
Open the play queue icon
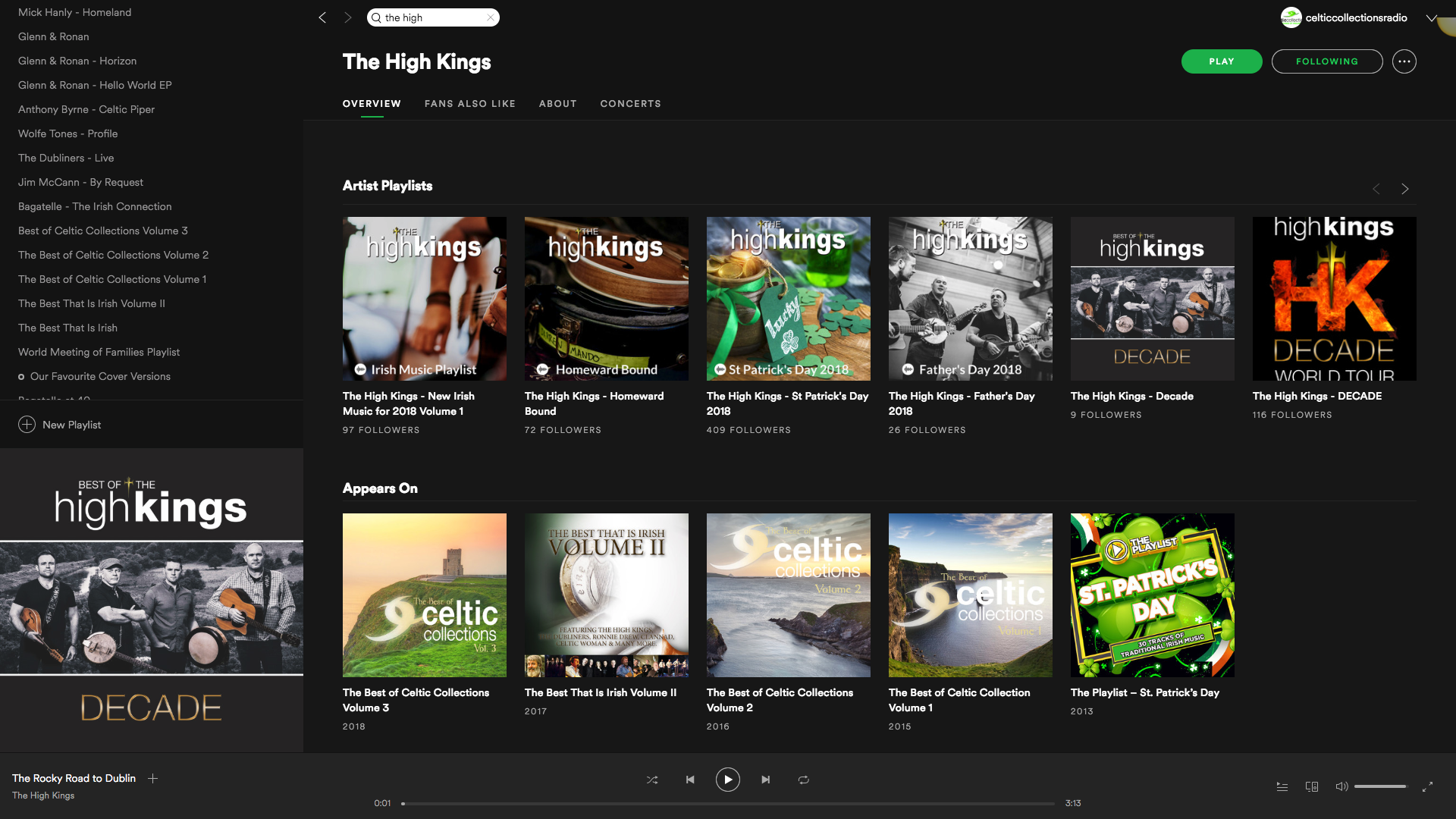click(x=1282, y=786)
